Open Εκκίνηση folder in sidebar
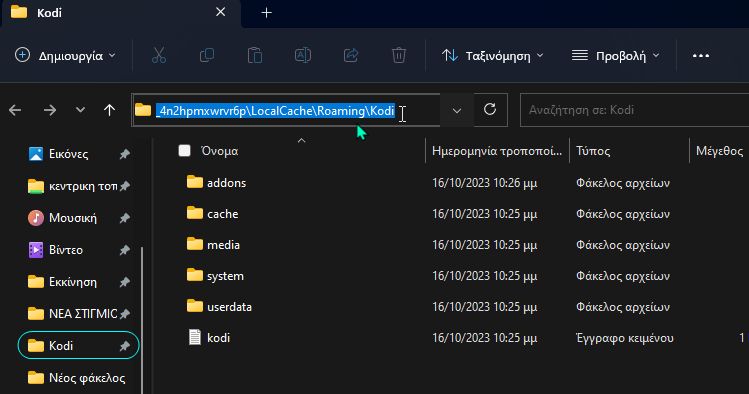Viewport: 749px width, 394px height. pos(63,282)
